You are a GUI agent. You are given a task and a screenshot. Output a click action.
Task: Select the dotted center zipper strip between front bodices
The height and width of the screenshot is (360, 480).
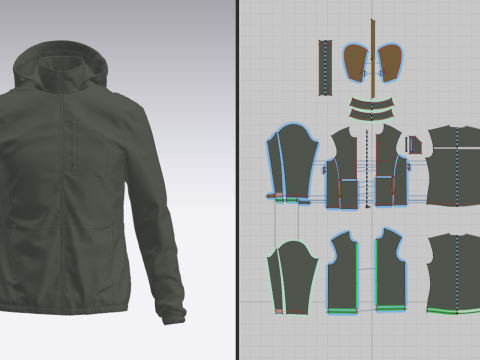[x=367, y=168]
